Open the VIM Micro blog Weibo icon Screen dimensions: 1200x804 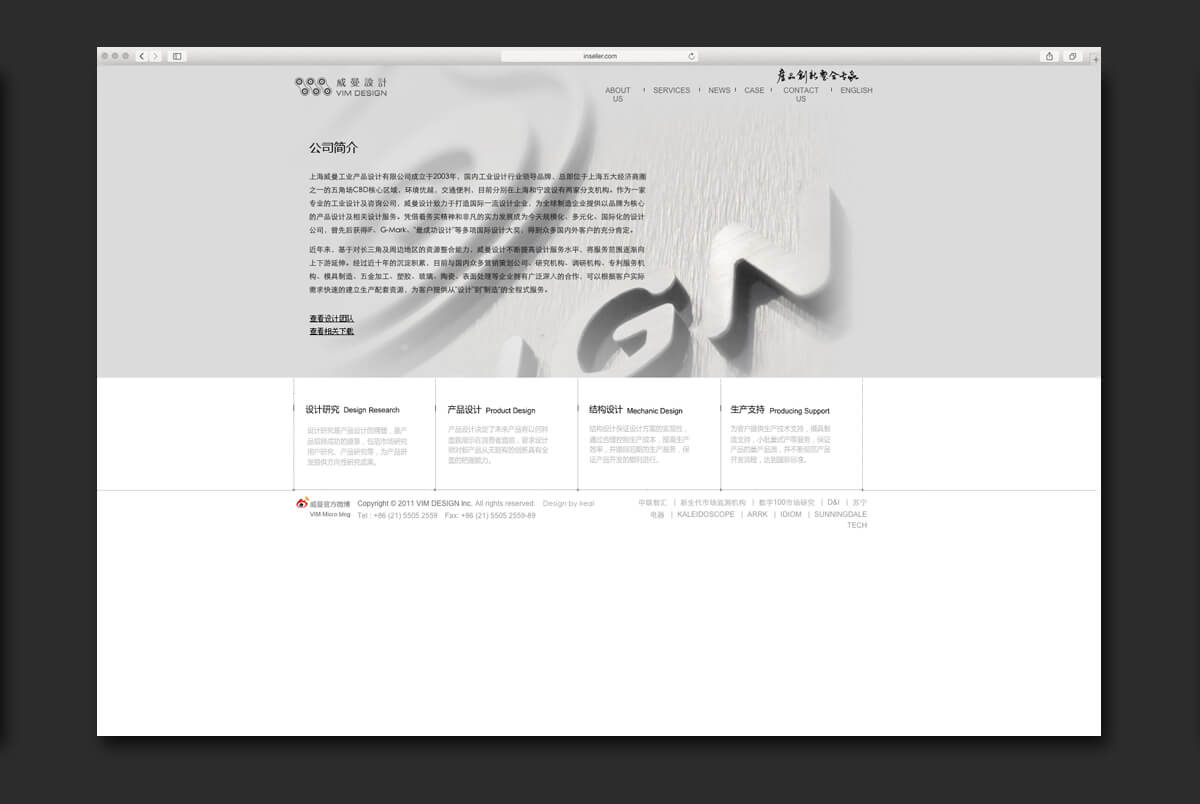(x=302, y=504)
